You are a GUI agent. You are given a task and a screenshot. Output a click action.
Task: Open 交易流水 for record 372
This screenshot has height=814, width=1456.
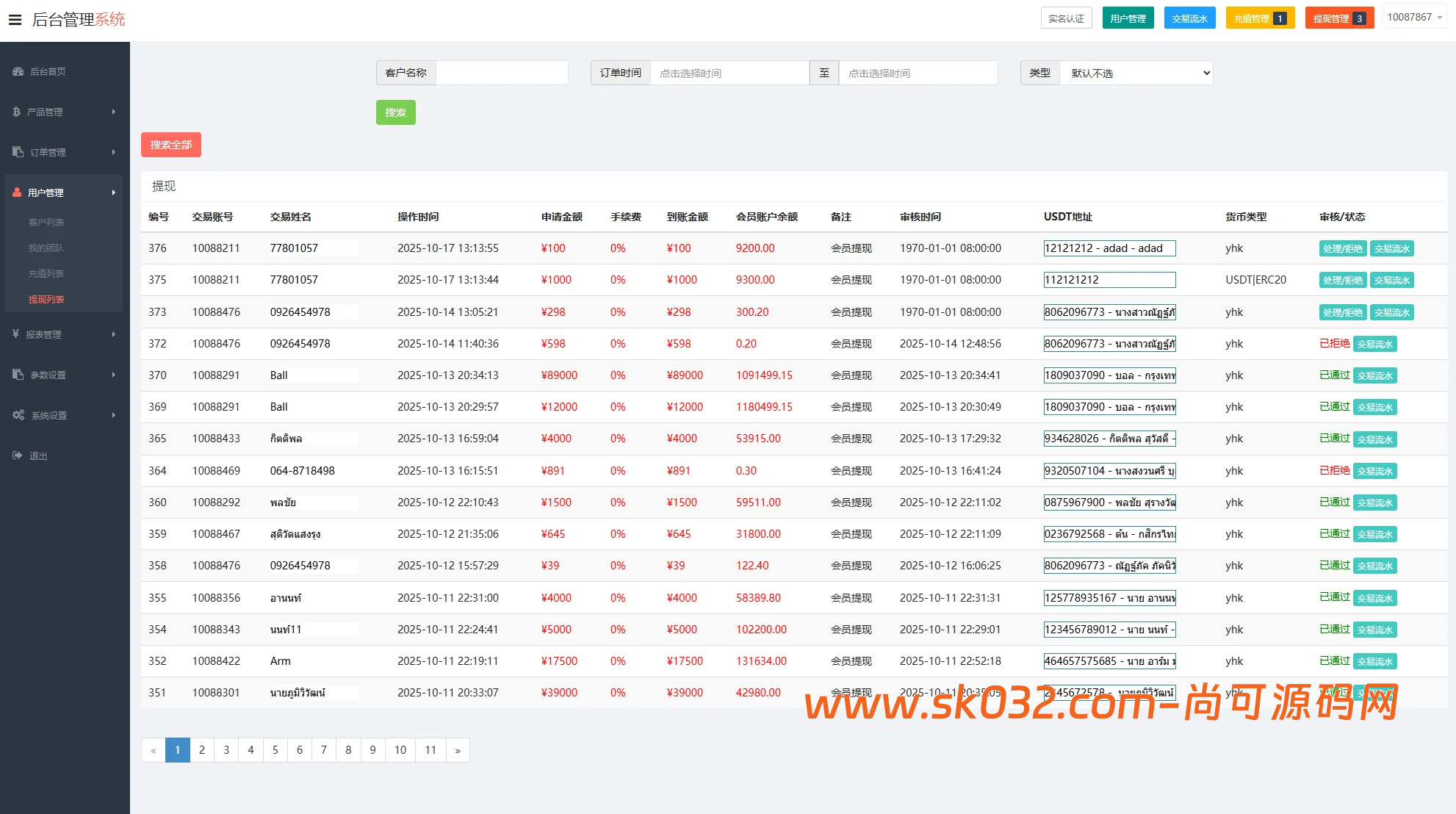tap(1374, 343)
